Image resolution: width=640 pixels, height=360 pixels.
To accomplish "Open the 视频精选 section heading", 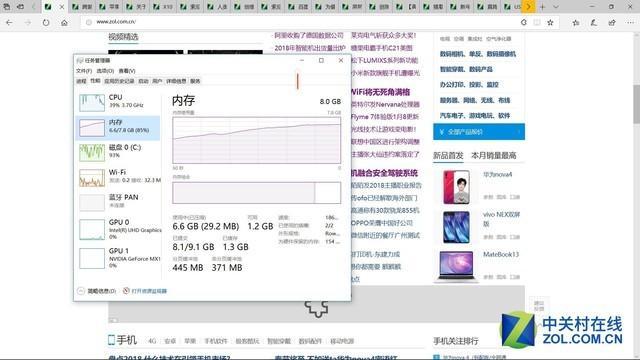I will [123, 37].
